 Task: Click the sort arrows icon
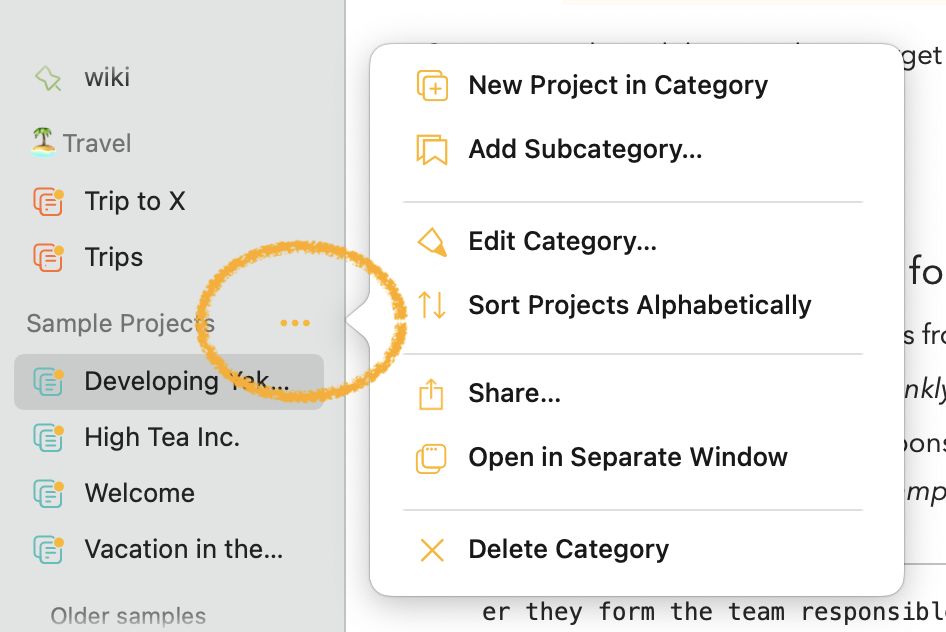pos(432,305)
